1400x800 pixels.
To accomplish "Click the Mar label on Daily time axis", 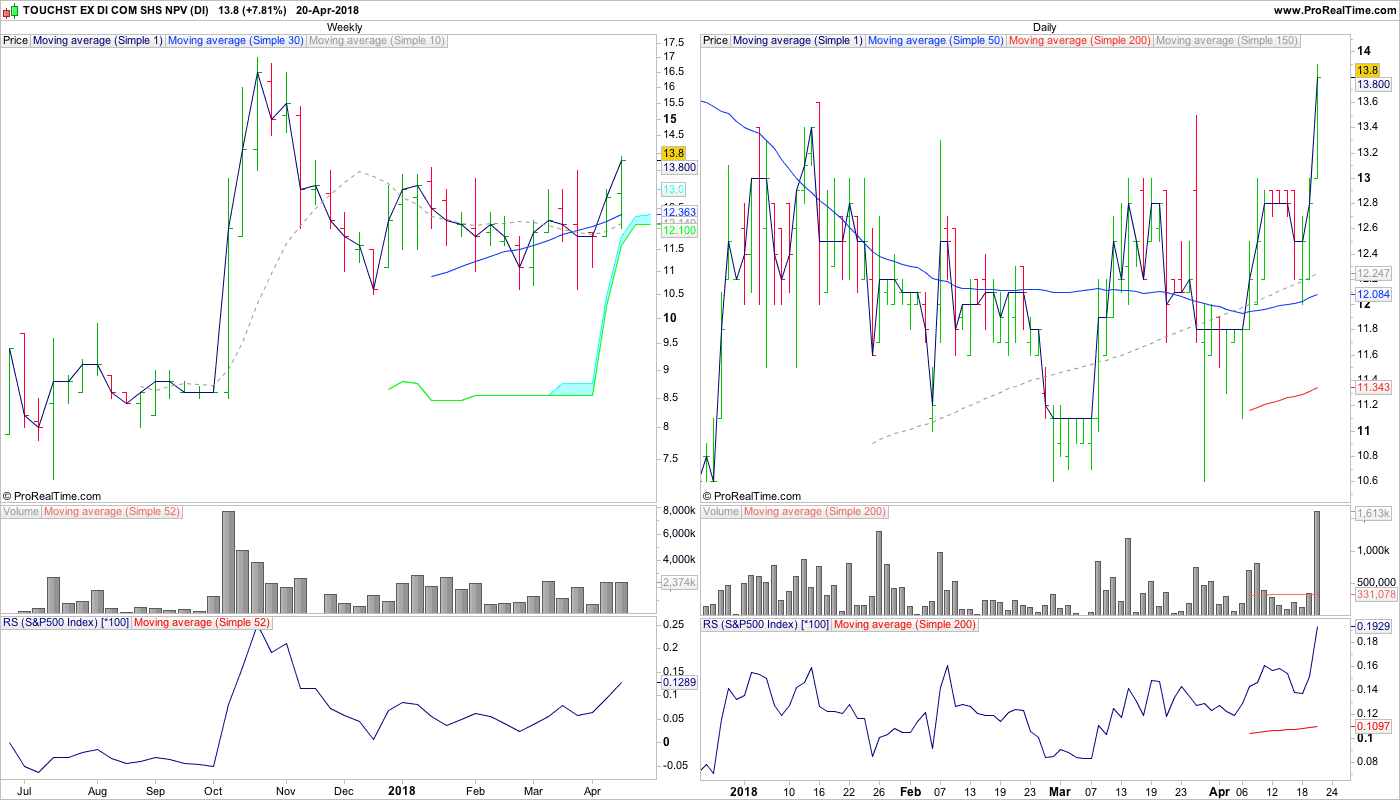I will (1059, 790).
